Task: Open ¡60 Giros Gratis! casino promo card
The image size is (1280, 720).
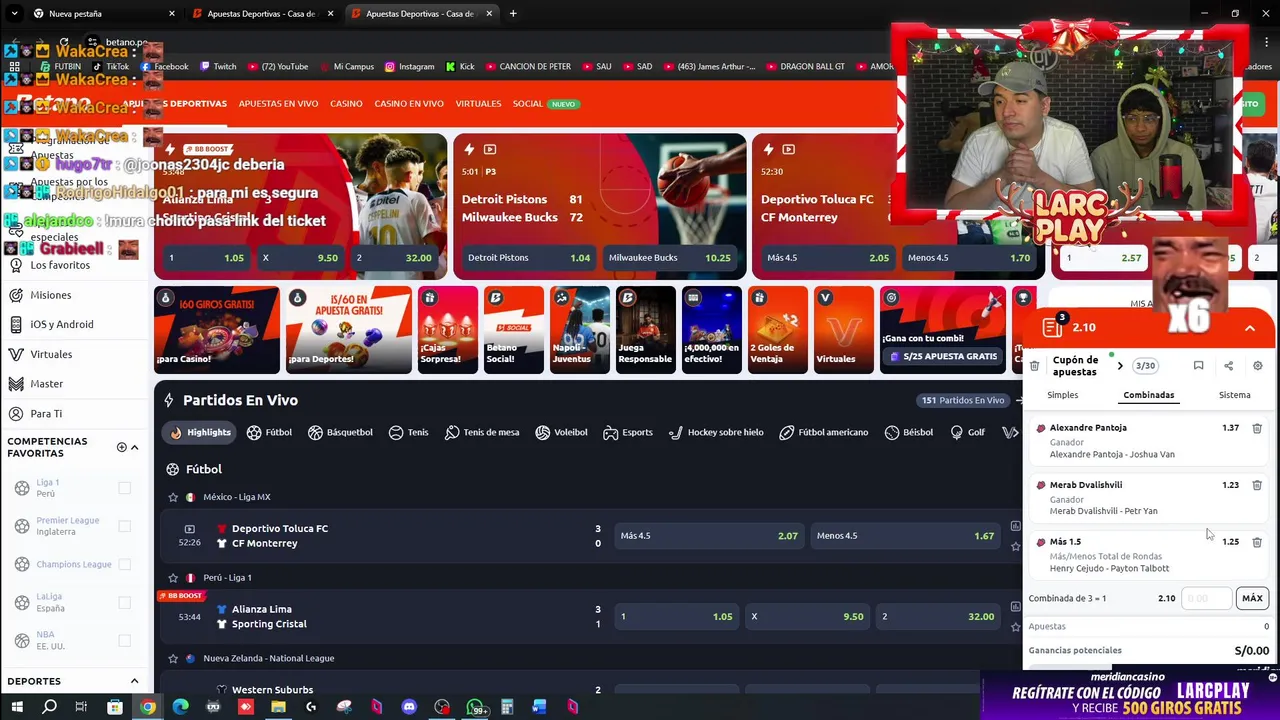Action: [217, 330]
